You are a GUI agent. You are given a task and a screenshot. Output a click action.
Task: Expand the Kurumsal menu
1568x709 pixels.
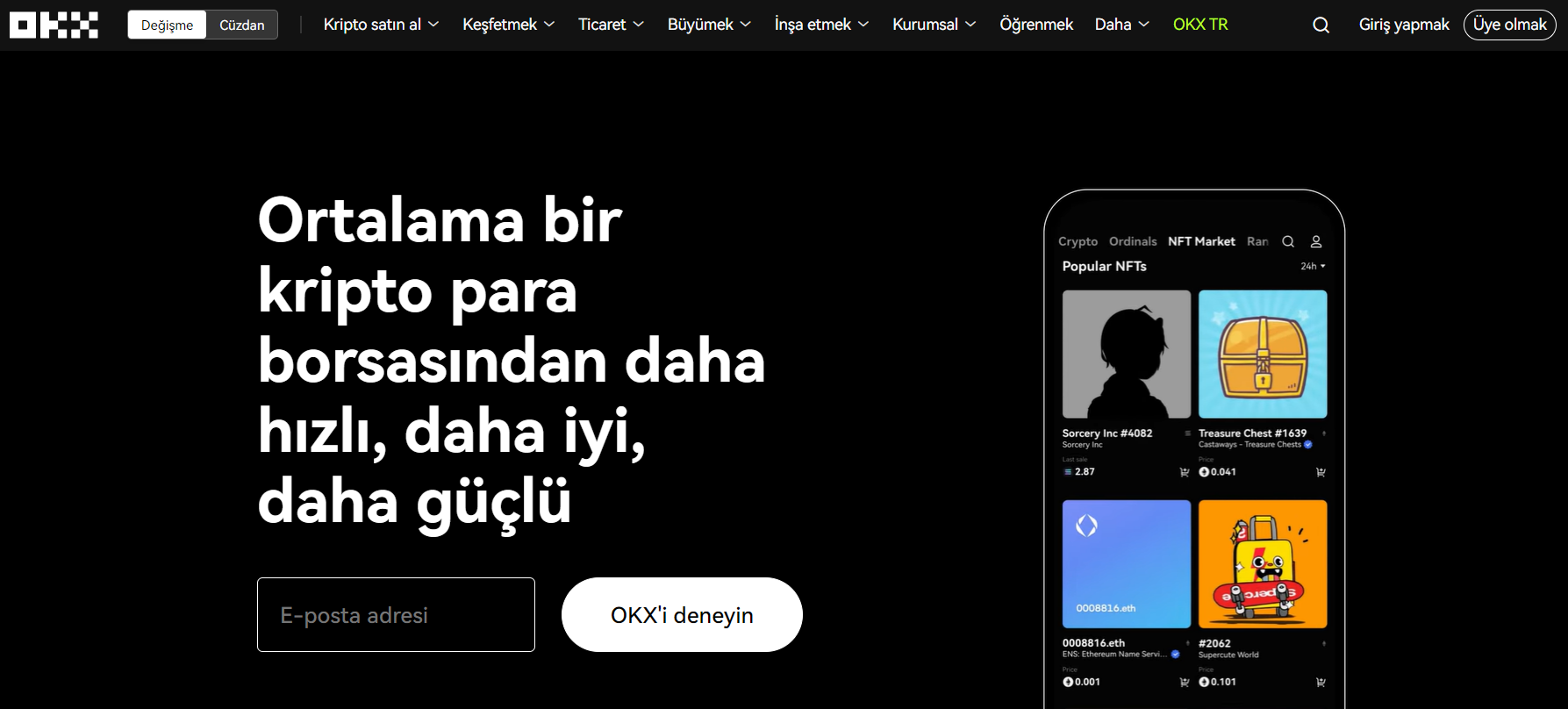[x=934, y=25]
